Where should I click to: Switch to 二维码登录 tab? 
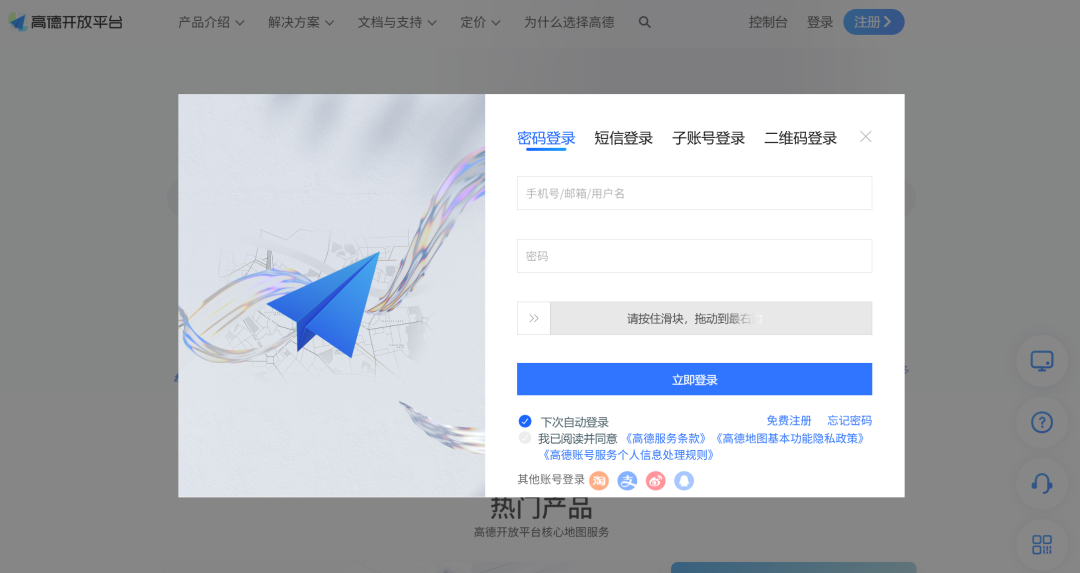click(x=800, y=138)
